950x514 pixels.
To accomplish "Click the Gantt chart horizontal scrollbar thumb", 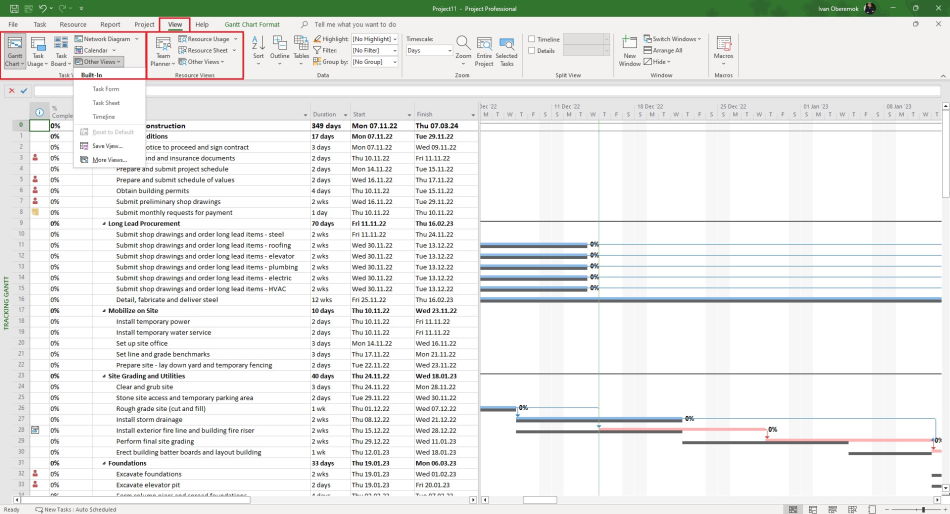I will (540, 500).
